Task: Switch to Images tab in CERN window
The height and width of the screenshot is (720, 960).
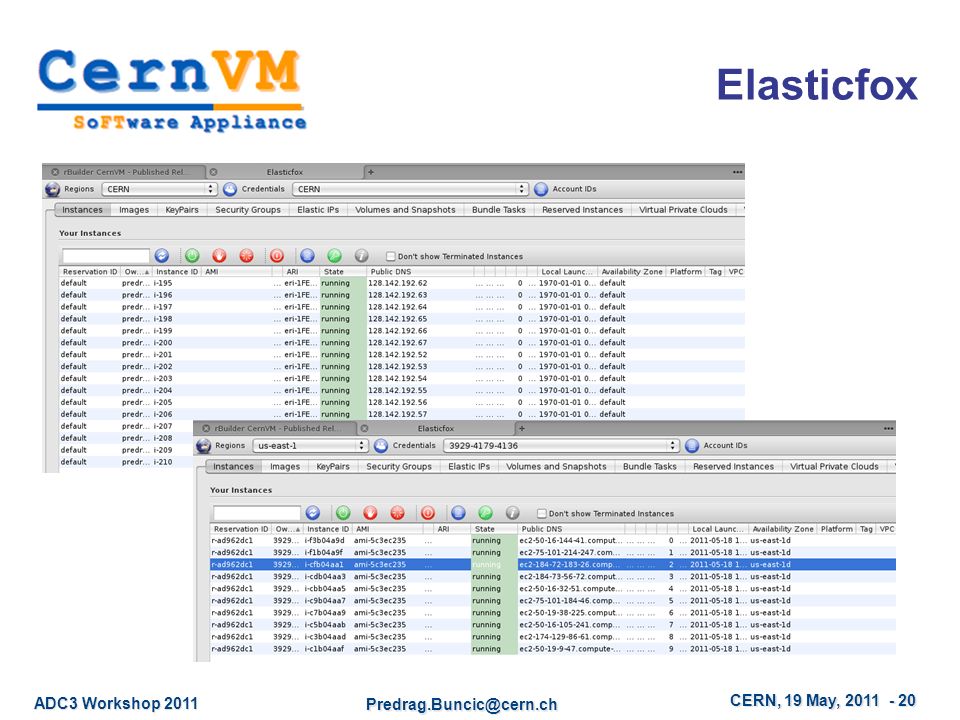Action: click(134, 209)
